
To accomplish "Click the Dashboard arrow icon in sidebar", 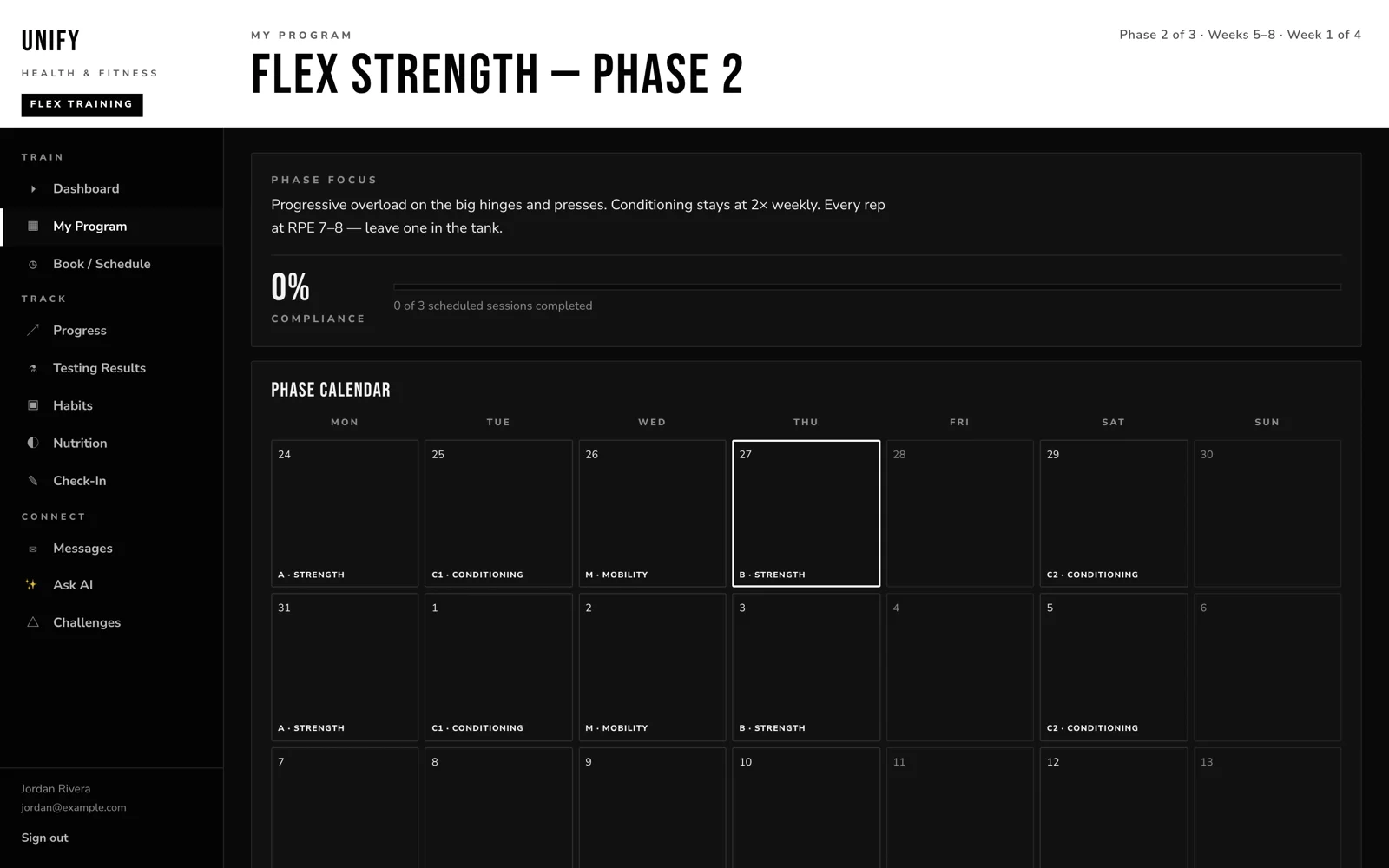I will (33, 188).
